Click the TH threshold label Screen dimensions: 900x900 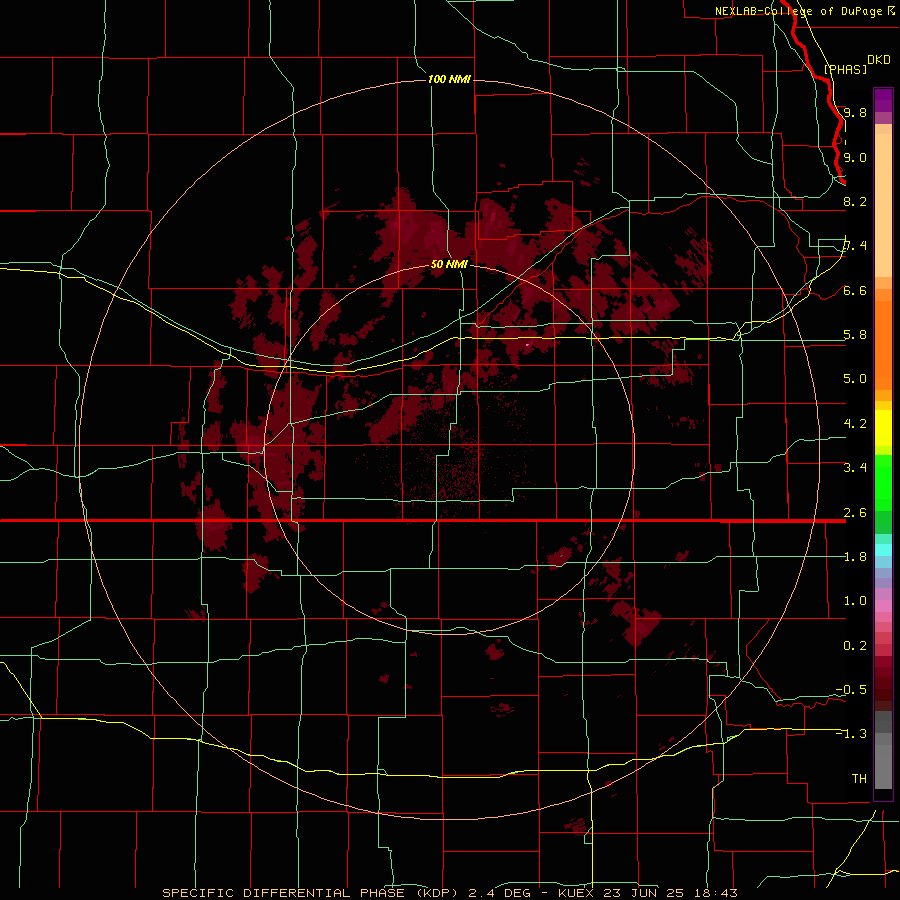(859, 778)
